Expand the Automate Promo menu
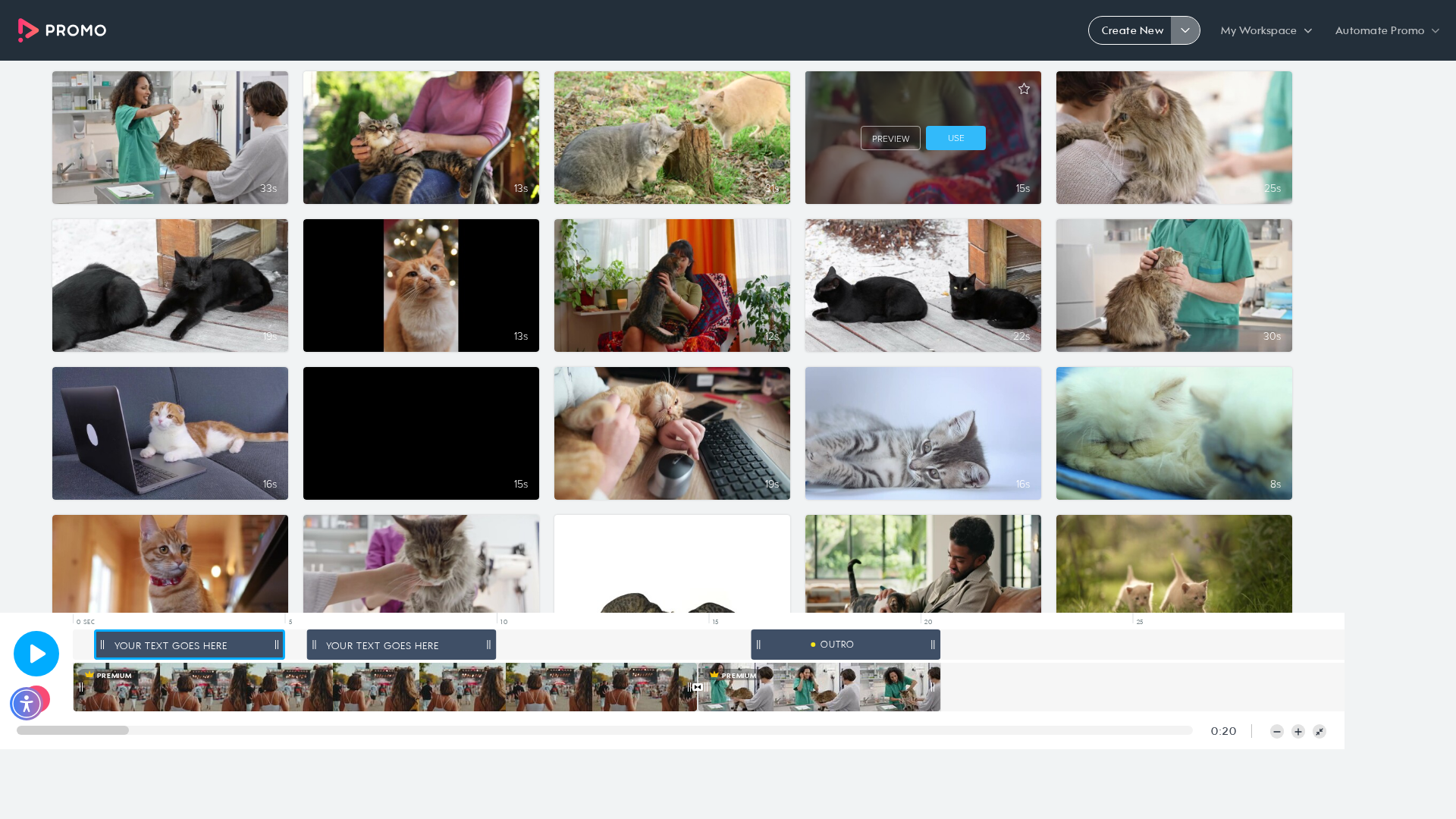1456x819 pixels. 1387,30
